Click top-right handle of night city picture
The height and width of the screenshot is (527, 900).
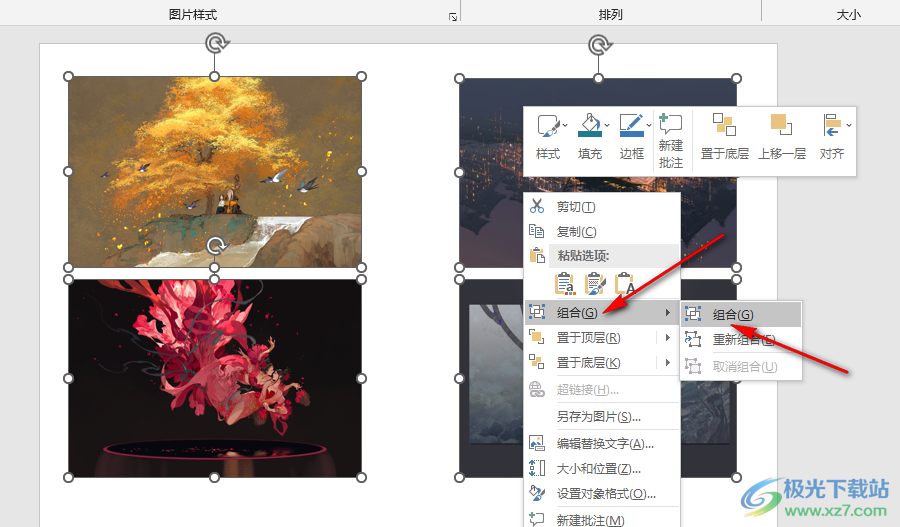coord(737,78)
